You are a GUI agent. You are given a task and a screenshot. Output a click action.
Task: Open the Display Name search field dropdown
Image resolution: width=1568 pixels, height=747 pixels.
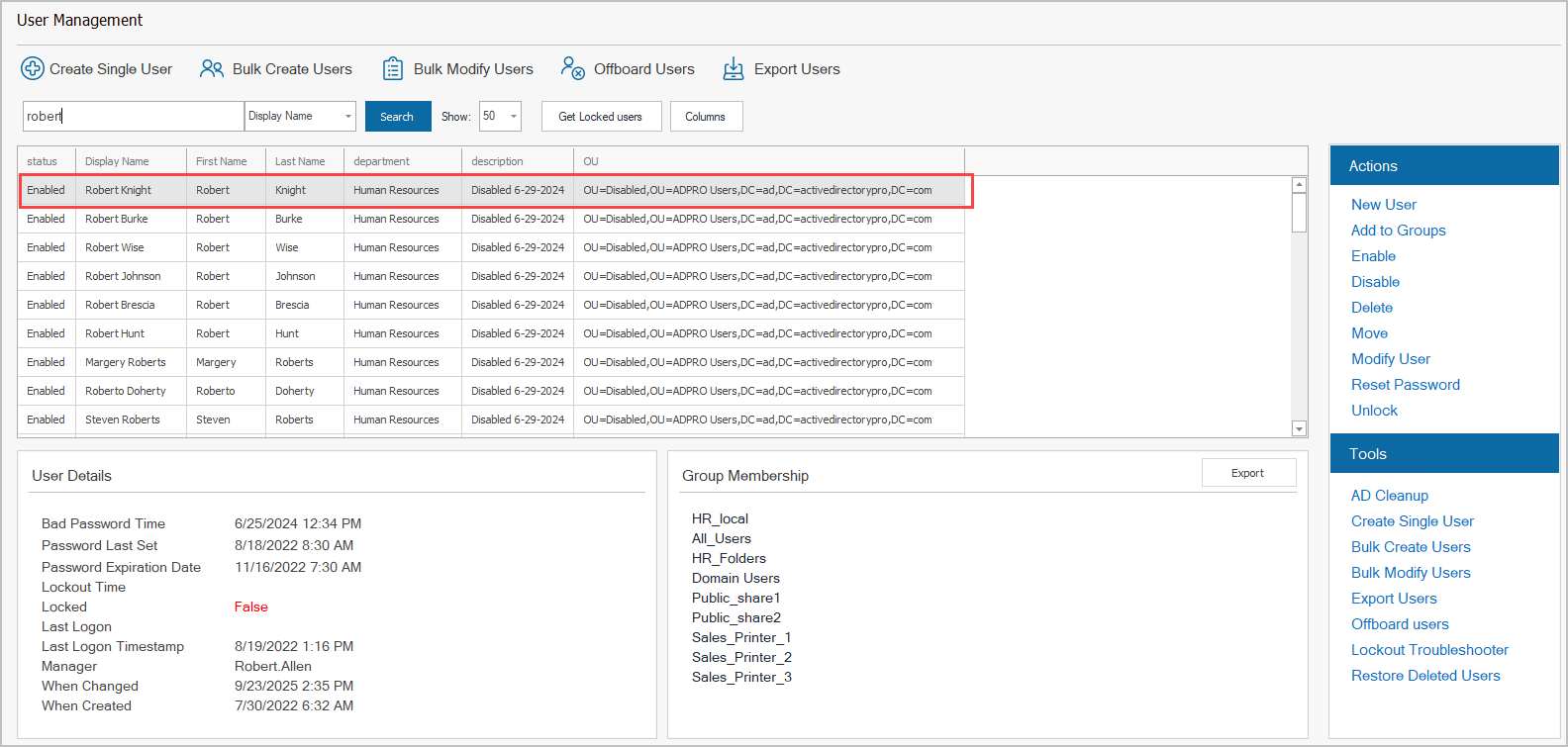[x=347, y=117]
